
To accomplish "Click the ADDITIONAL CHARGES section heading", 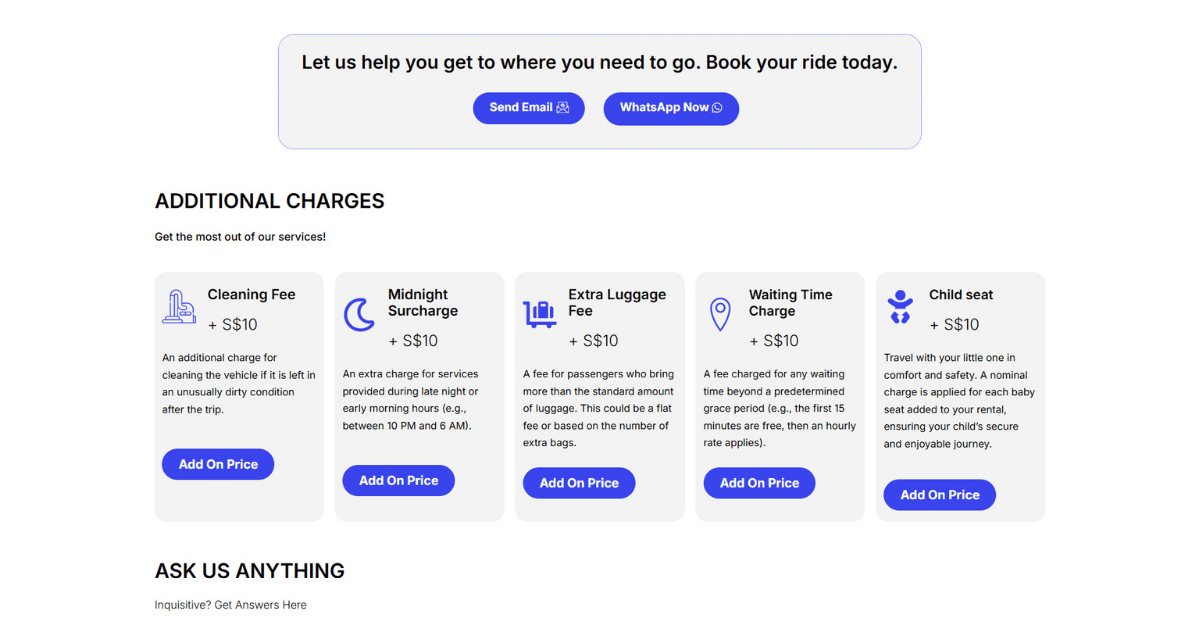I will (269, 201).
